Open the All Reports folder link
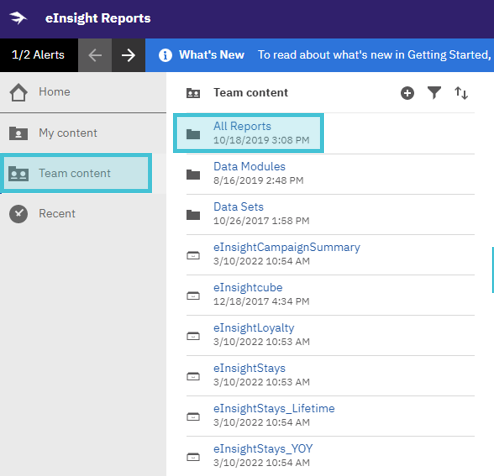Viewport: 494px width, 476px height. [242, 126]
